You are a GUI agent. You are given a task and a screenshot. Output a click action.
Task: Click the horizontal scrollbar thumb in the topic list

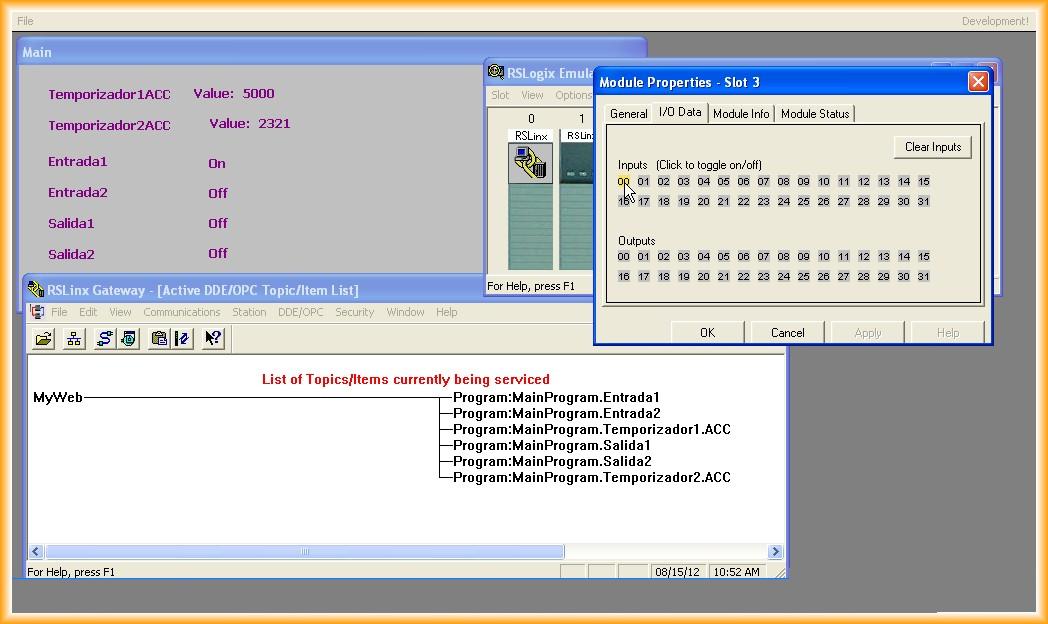coord(305,552)
